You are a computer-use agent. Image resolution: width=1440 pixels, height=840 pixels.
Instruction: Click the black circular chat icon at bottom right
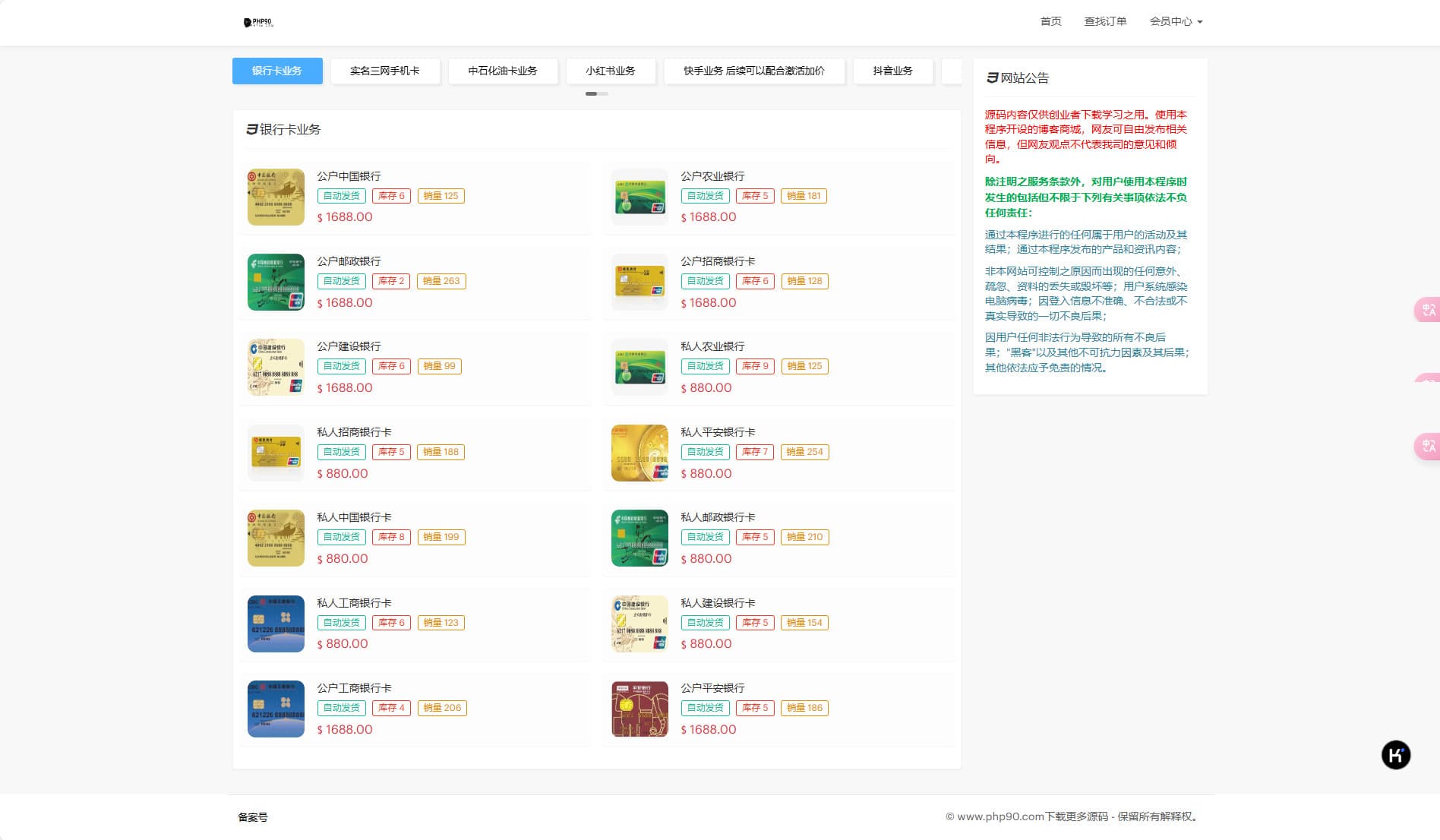[x=1395, y=755]
